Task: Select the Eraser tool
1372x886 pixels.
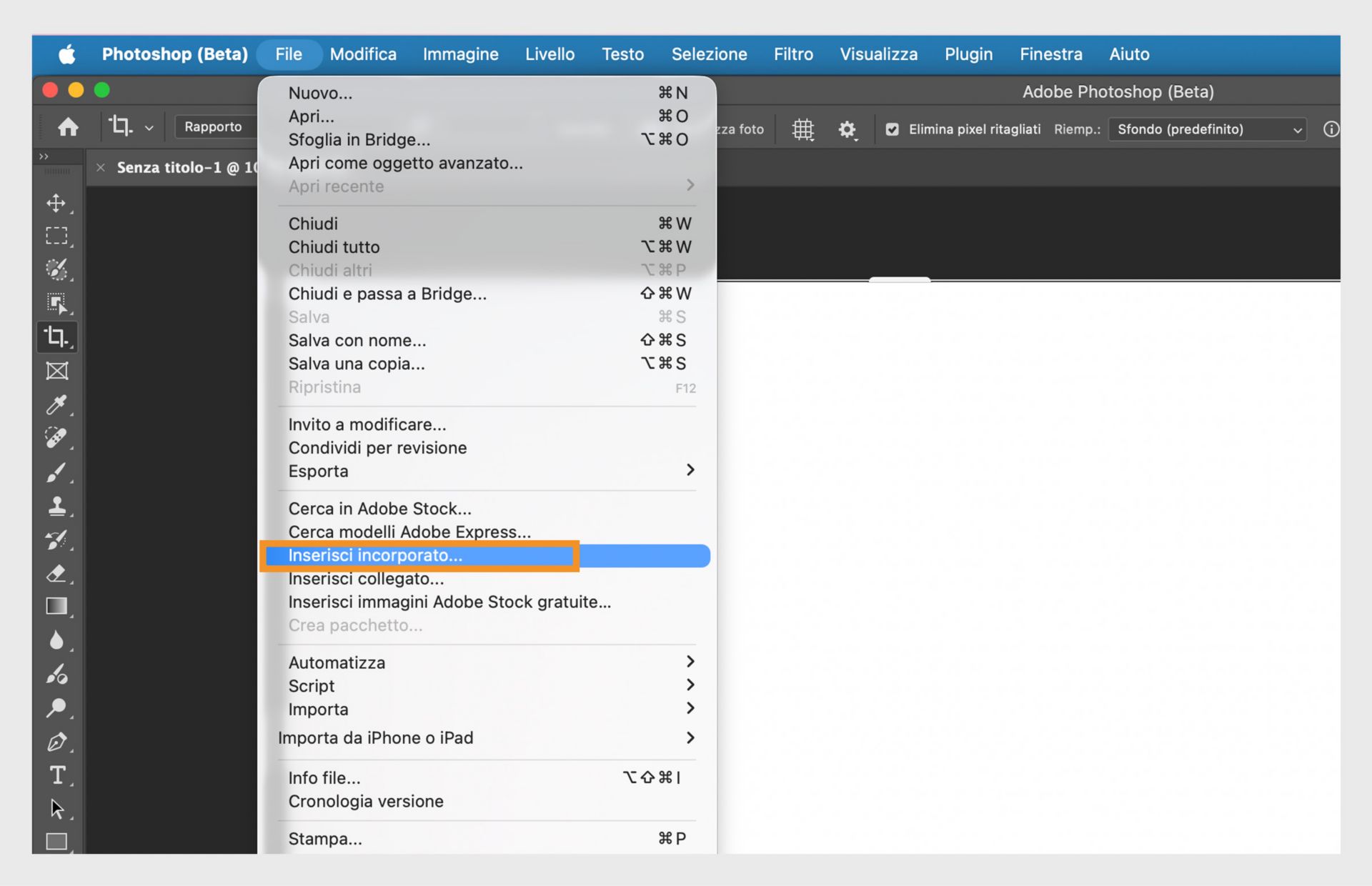Action: click(x=57, y=574)
